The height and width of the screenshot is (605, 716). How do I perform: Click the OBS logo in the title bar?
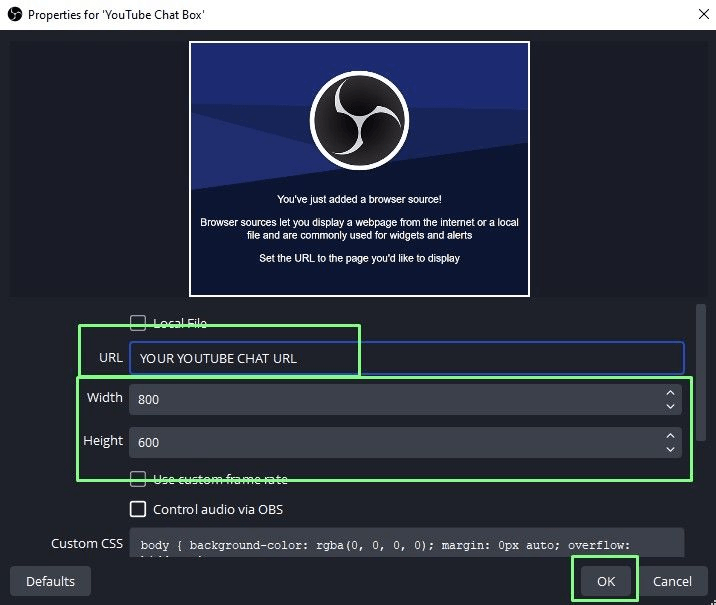point(15,15)
